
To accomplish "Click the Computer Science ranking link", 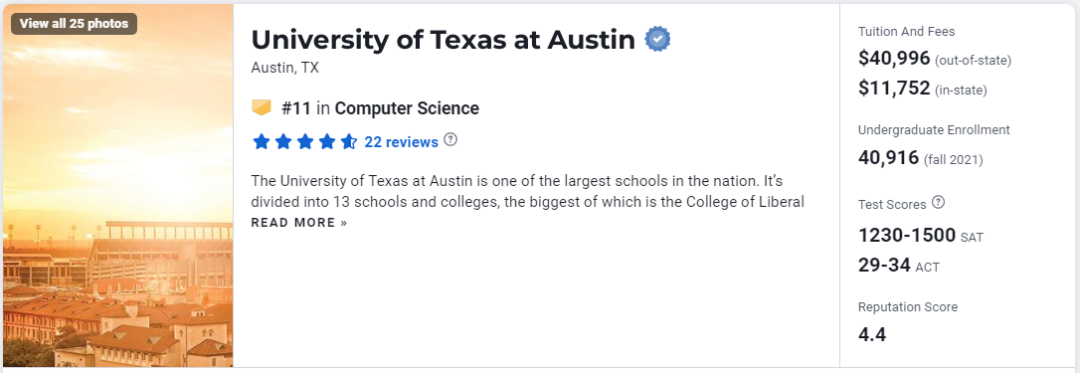I will coord(406,108).
